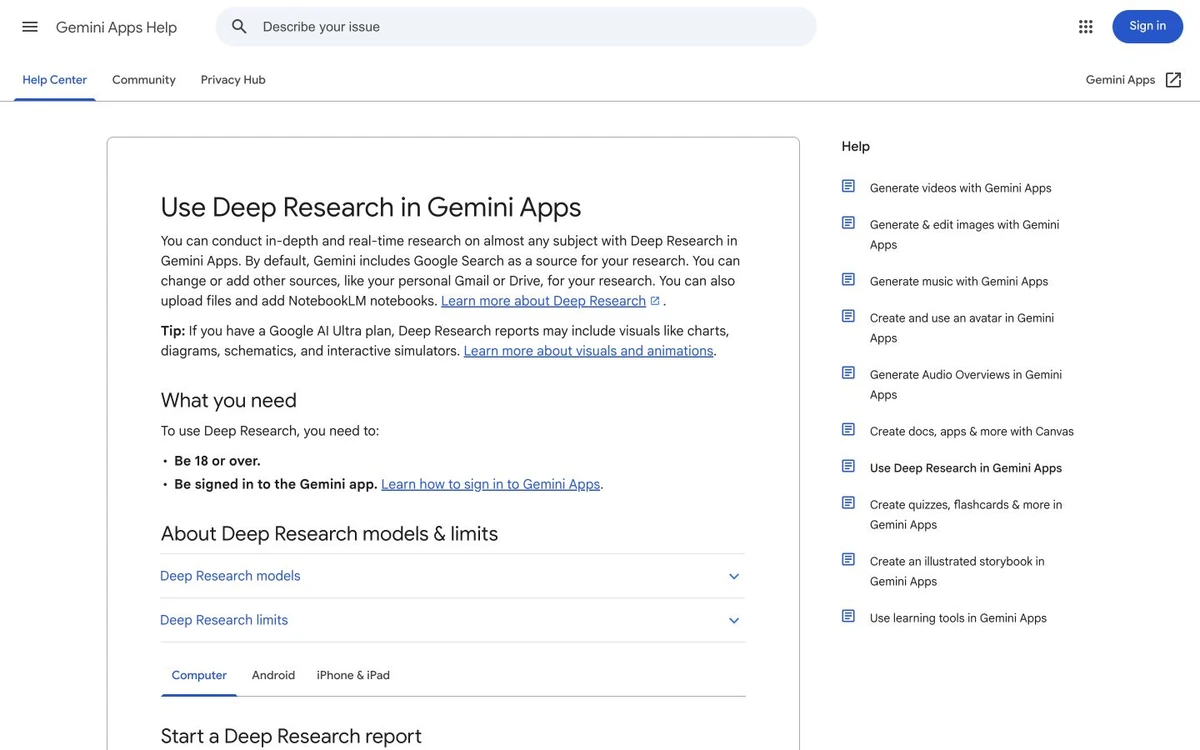This screenshot has height=750, width=1200.
Task: Click chevron on Deep Research models row
Action: [x=734, y=577]
